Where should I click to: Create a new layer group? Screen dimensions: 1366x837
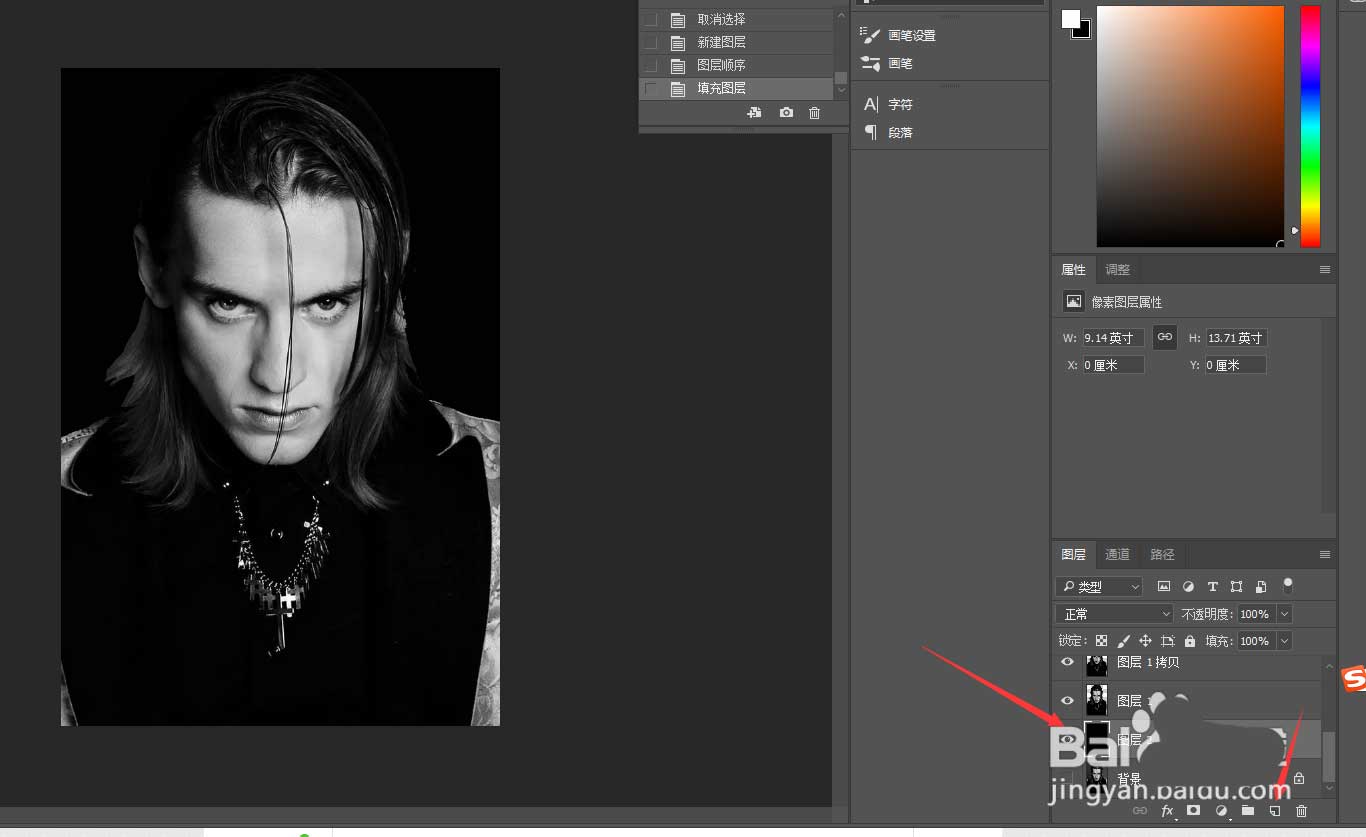[x=1248, y=811]
